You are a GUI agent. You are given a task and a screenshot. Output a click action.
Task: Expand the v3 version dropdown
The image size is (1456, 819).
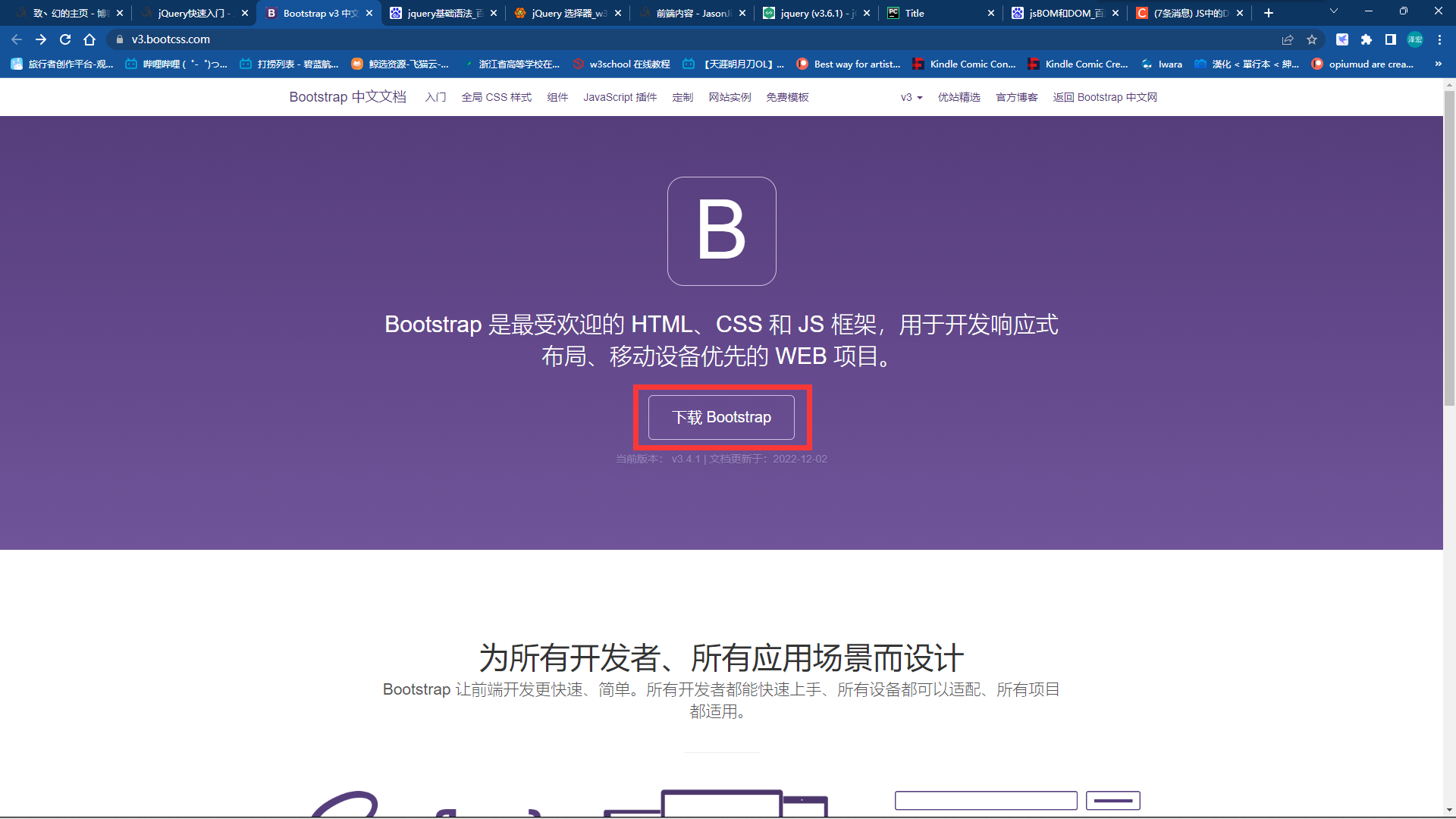(911, 97)
